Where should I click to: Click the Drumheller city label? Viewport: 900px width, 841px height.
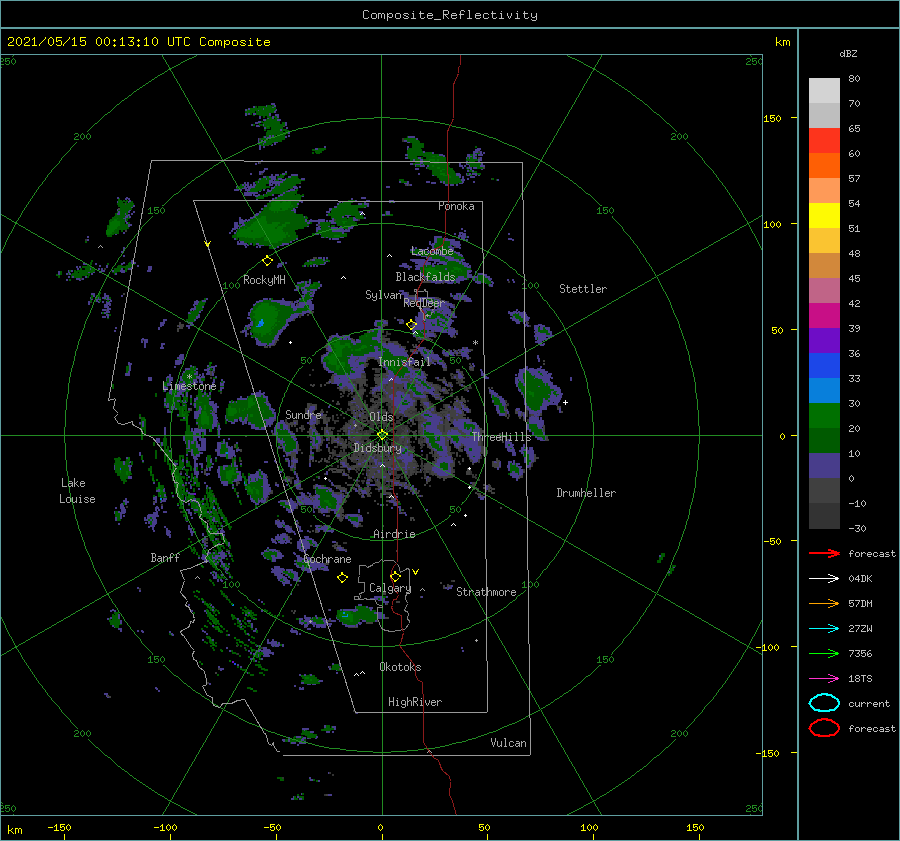click(586, 493)
